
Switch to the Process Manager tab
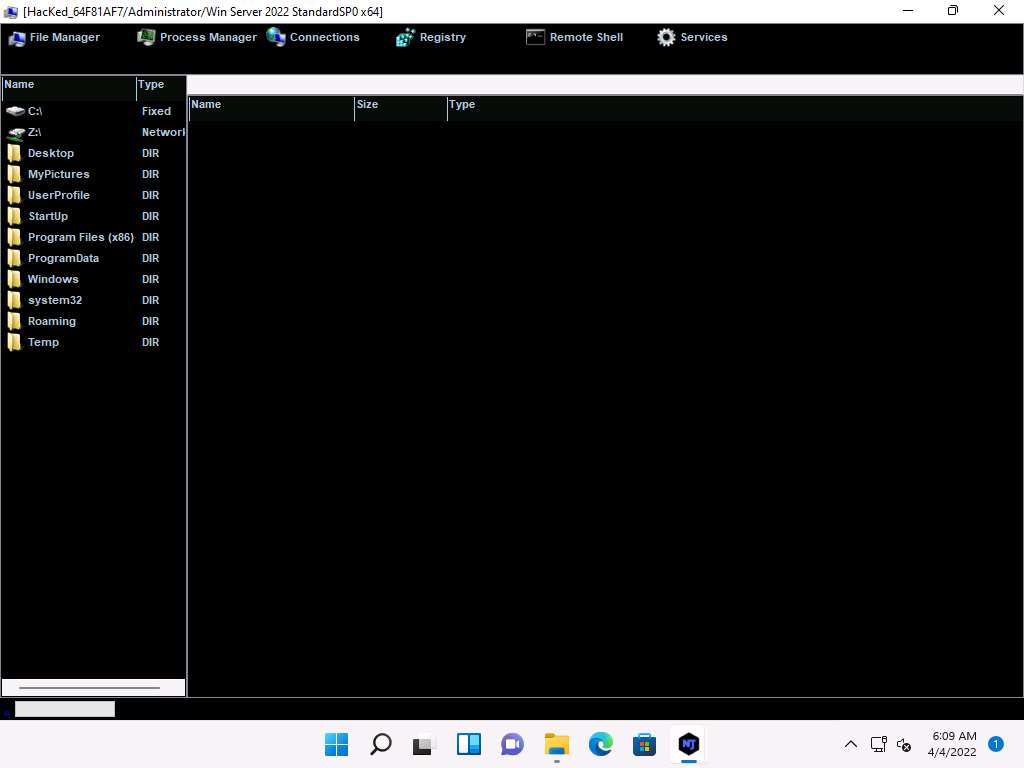point(197,37)
